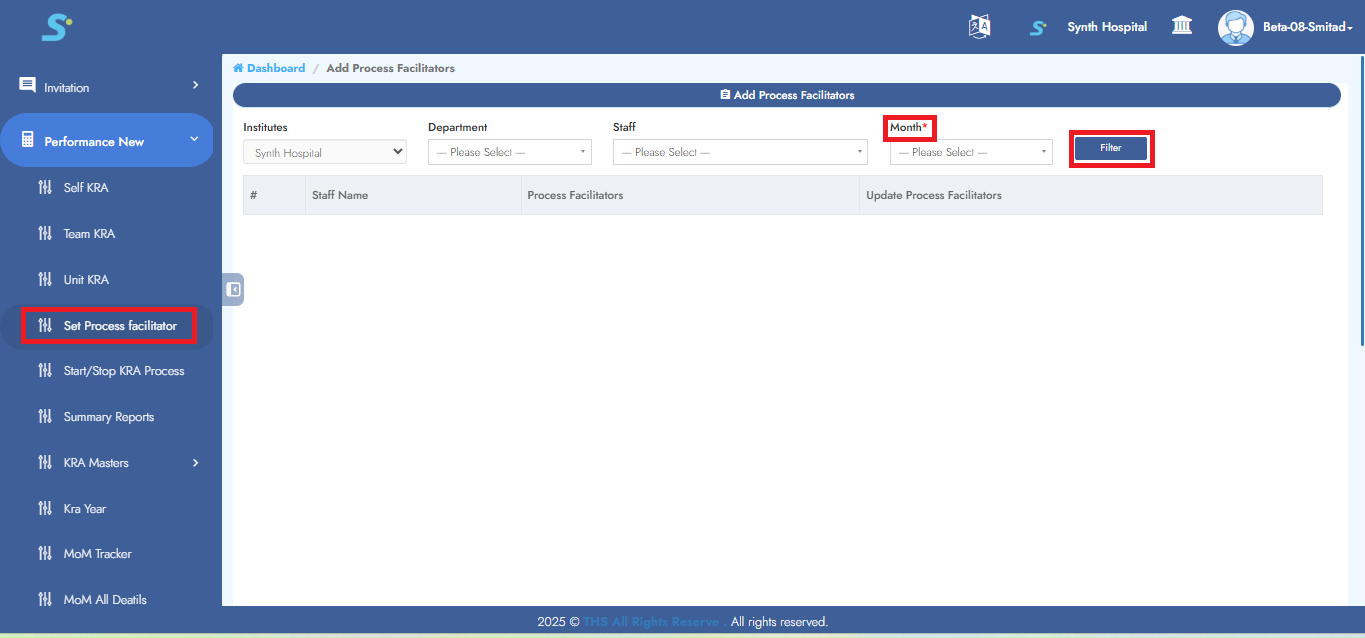Open the Month select dropdown
The width and height of the screenshot is (1365, 638).
pyautogui.click(x=970, y=152)
